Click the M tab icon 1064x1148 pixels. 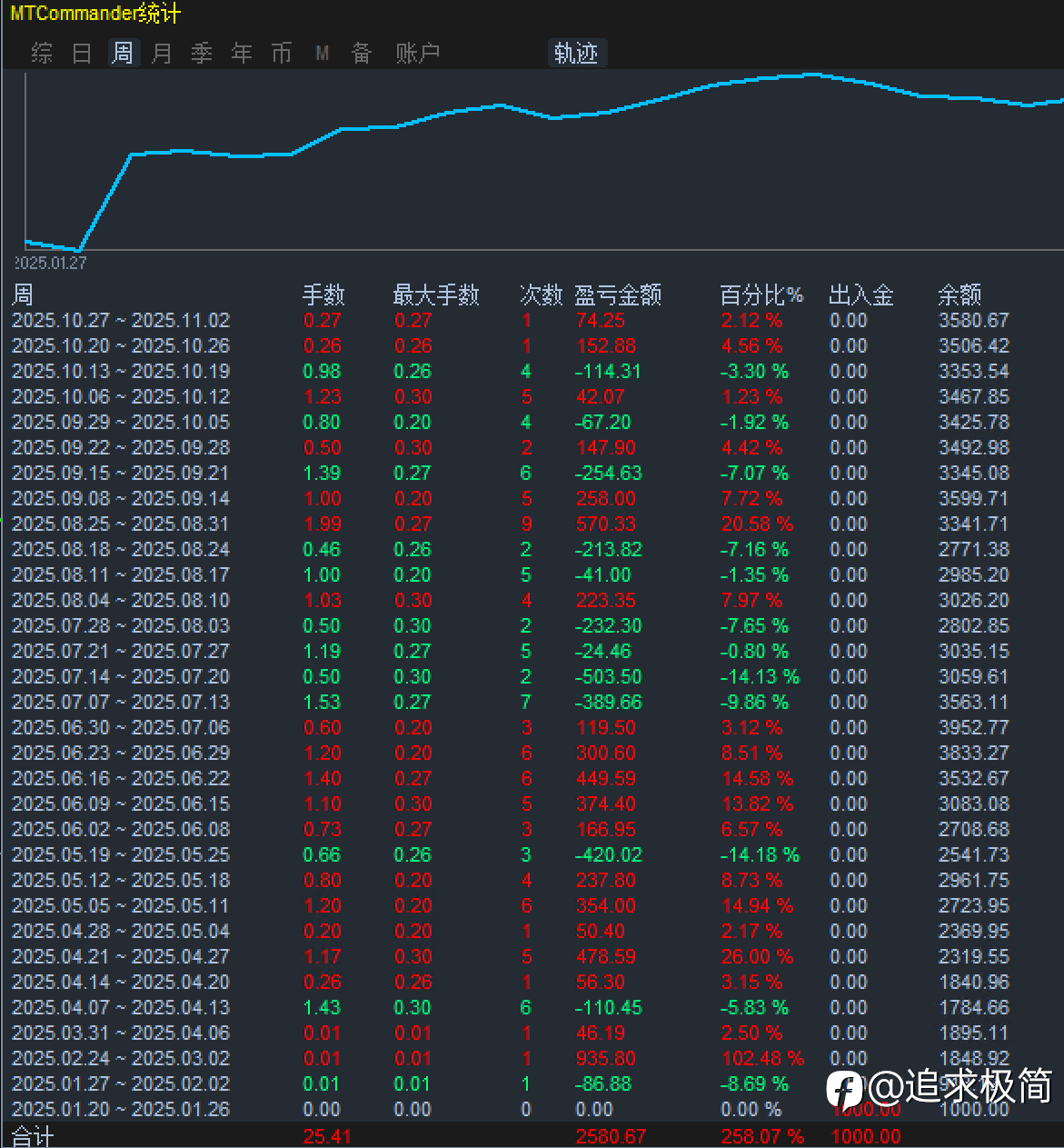click(x=322, y=54)
